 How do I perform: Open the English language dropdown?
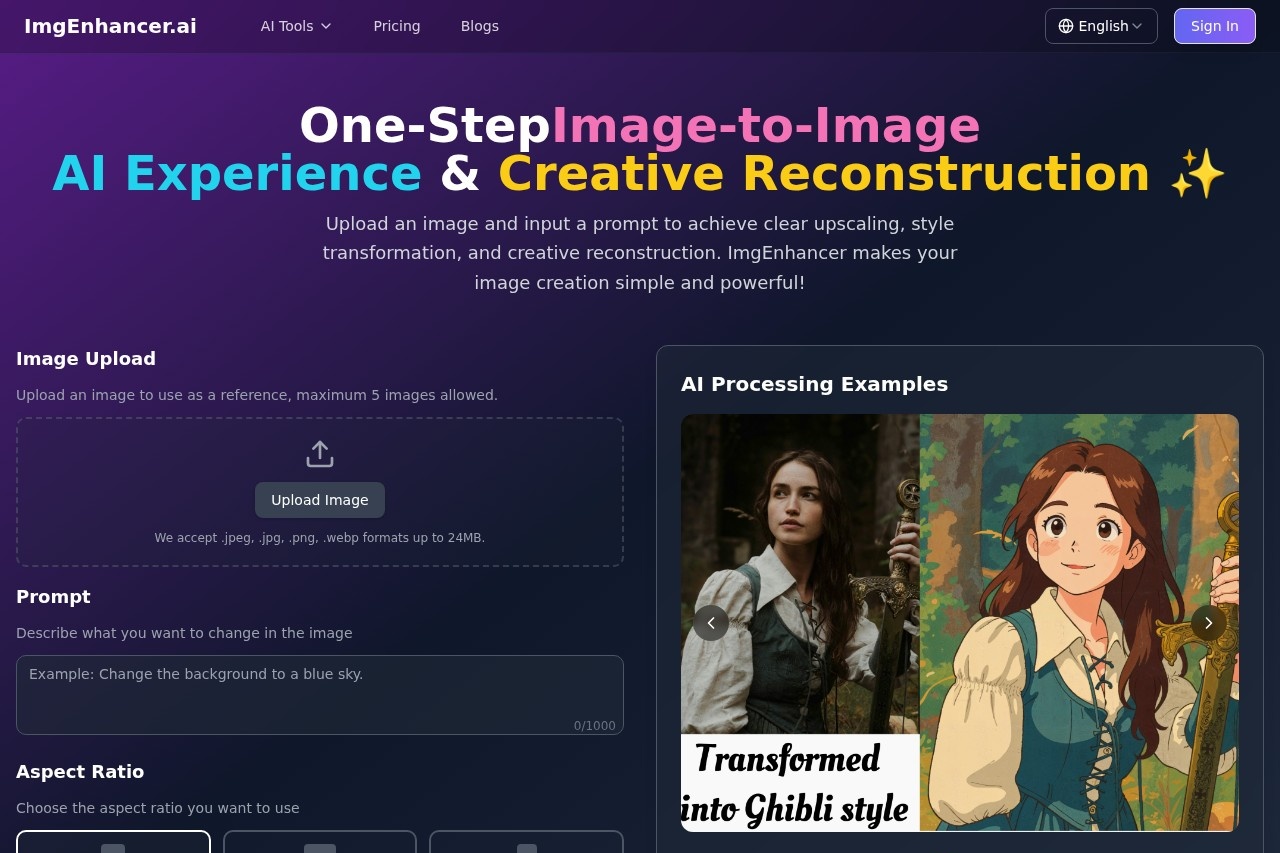[1101, 26]
